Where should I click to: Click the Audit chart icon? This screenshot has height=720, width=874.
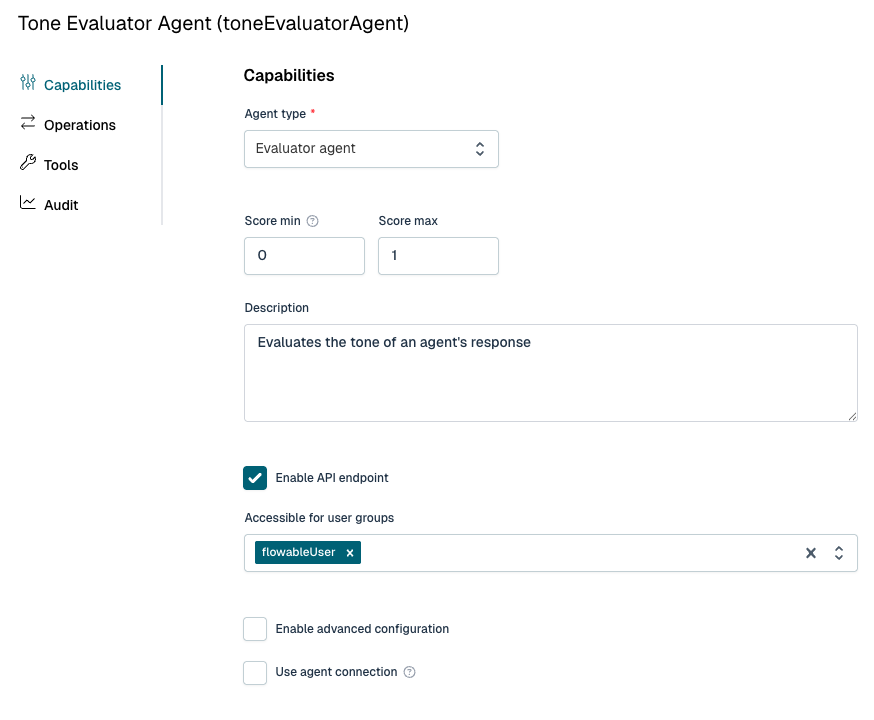[28, 203]
